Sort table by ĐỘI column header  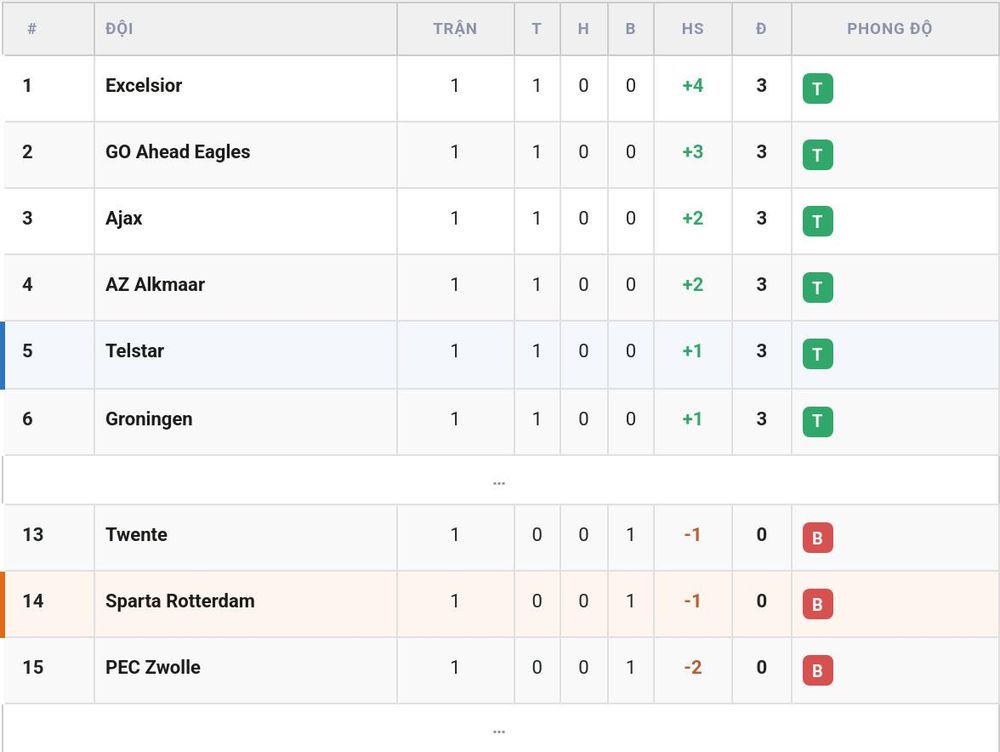point(119,29)
